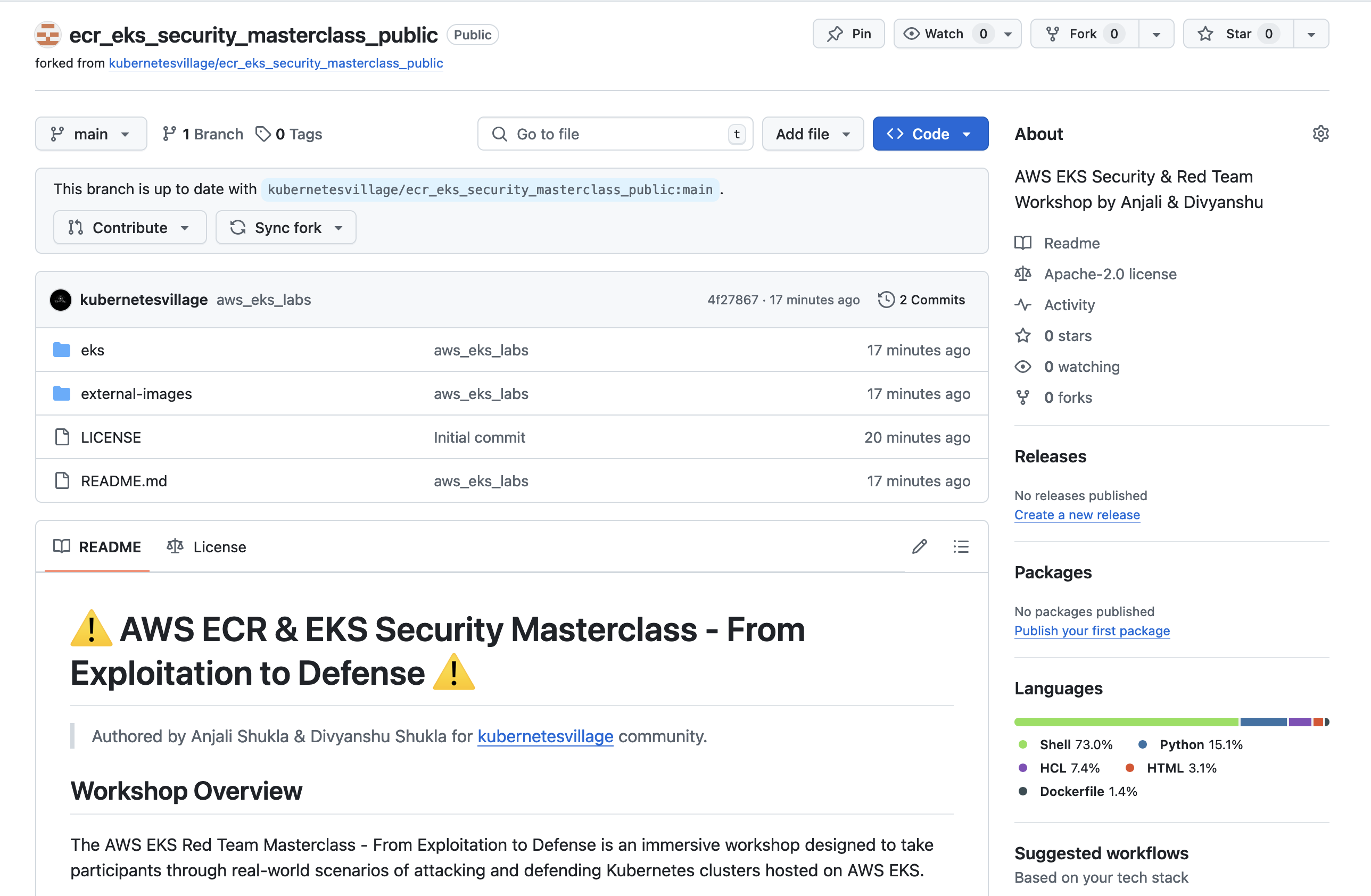Screen dimensions: 1371x896
Task: Click the pencil edit README icon
Action: [919, 546]
